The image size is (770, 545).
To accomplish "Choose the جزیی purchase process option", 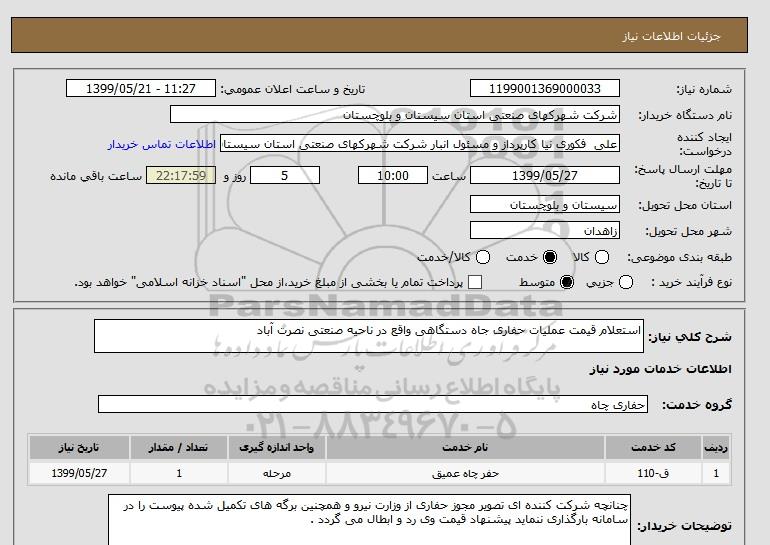I will pos(626,282).
